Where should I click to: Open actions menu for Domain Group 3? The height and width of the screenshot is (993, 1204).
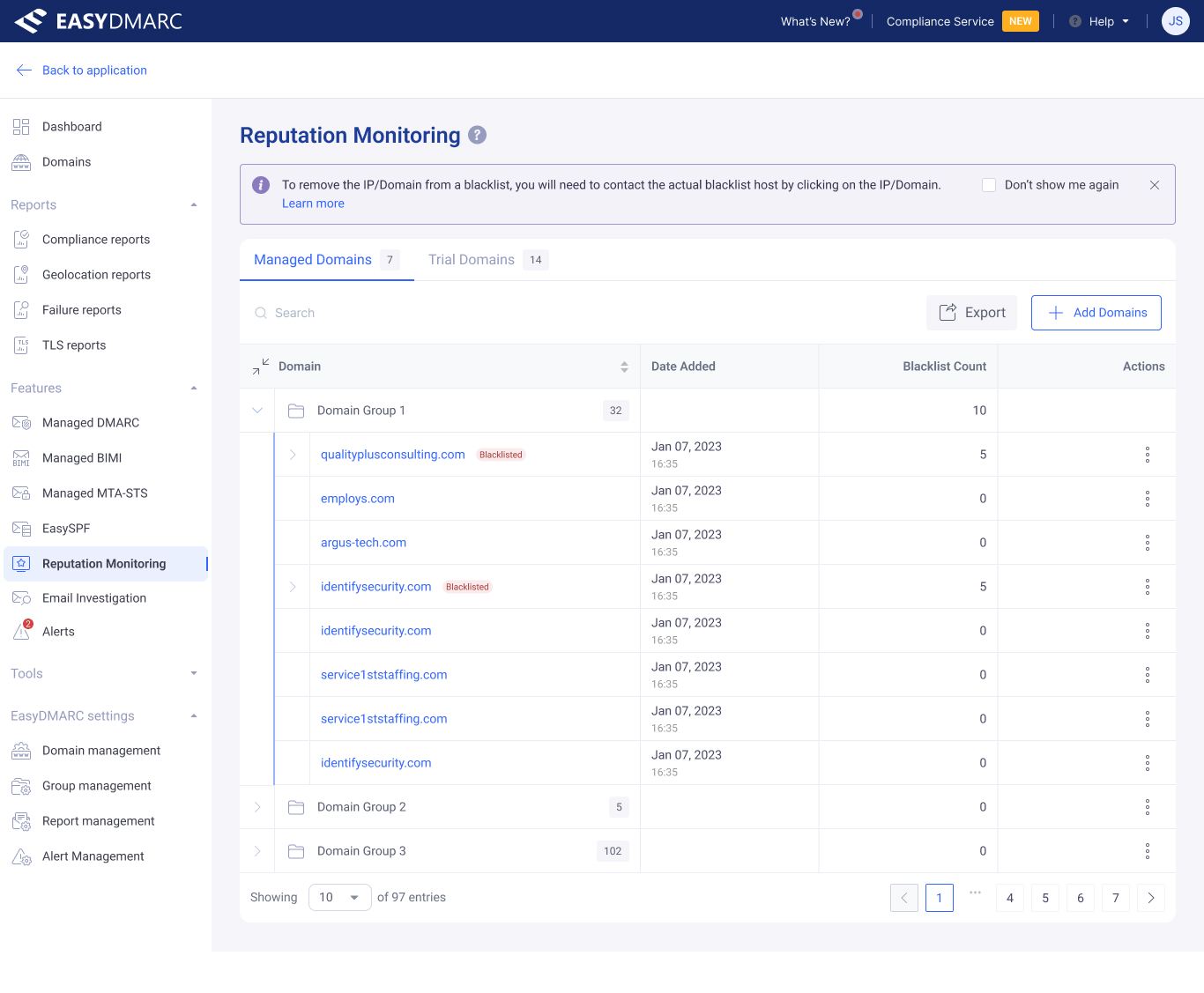(1148, 851)
